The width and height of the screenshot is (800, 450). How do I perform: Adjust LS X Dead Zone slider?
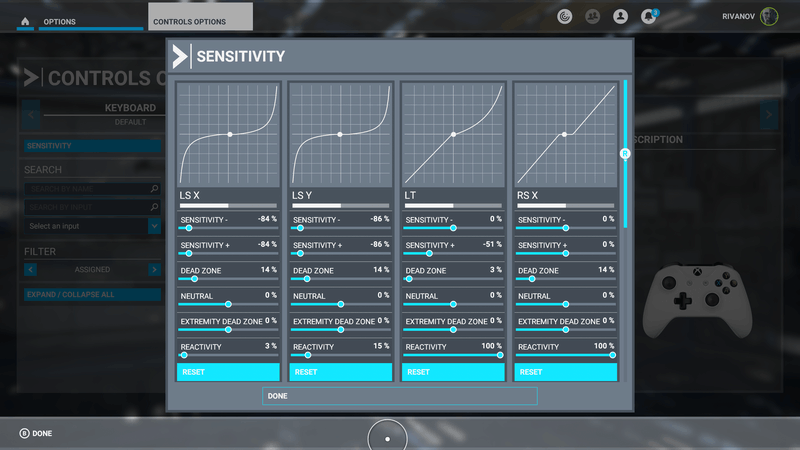point(228,279)
